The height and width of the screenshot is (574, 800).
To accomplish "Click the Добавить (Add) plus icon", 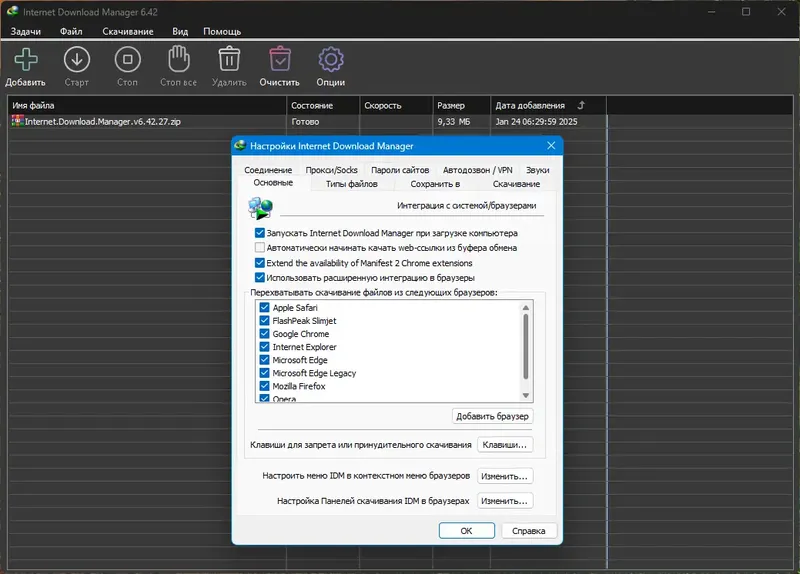I will tap(26, 60).
